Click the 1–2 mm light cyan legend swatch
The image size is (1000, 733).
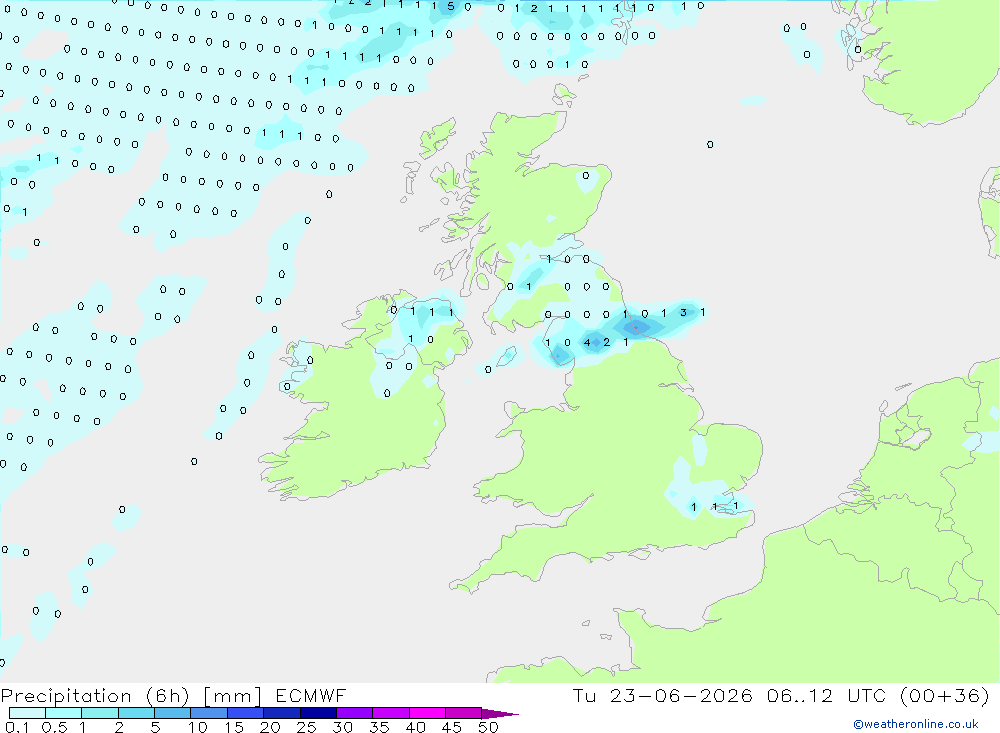[100, 713]
